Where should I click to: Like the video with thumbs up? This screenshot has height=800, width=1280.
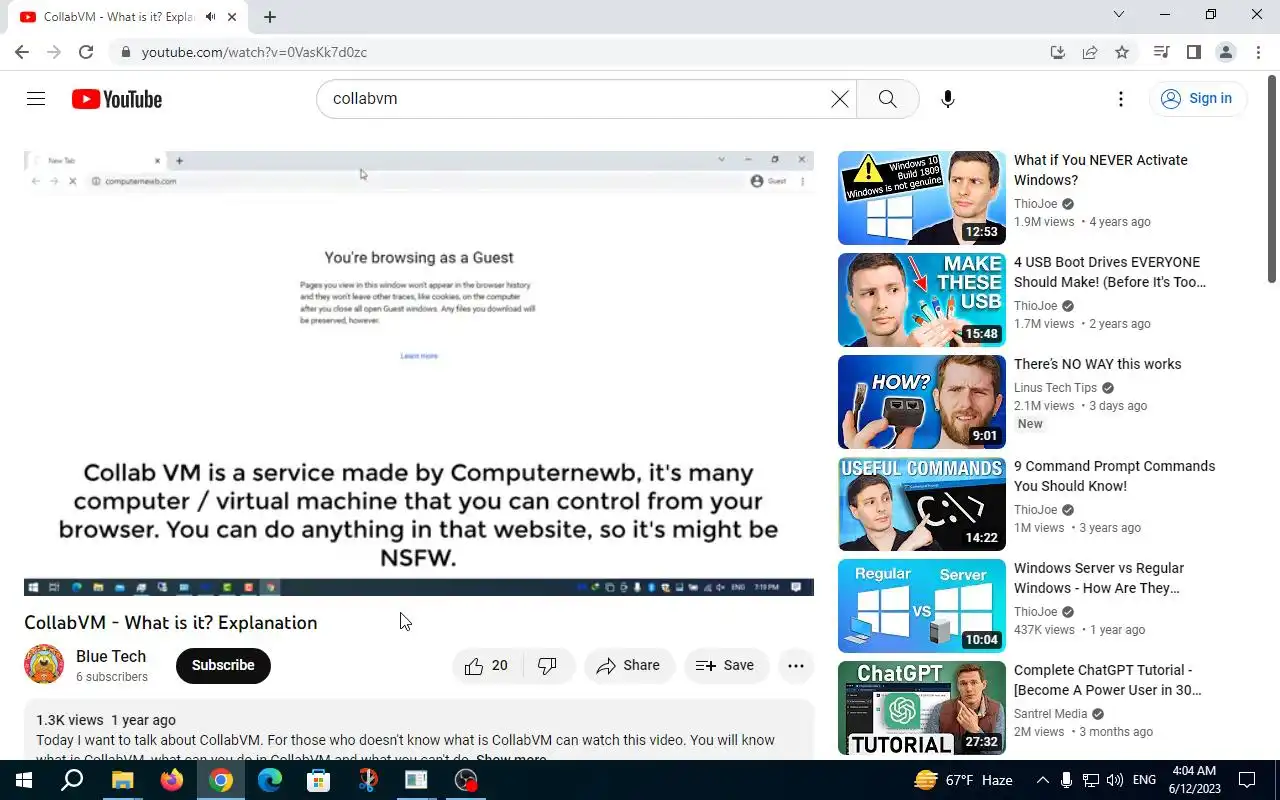(486, 666)
